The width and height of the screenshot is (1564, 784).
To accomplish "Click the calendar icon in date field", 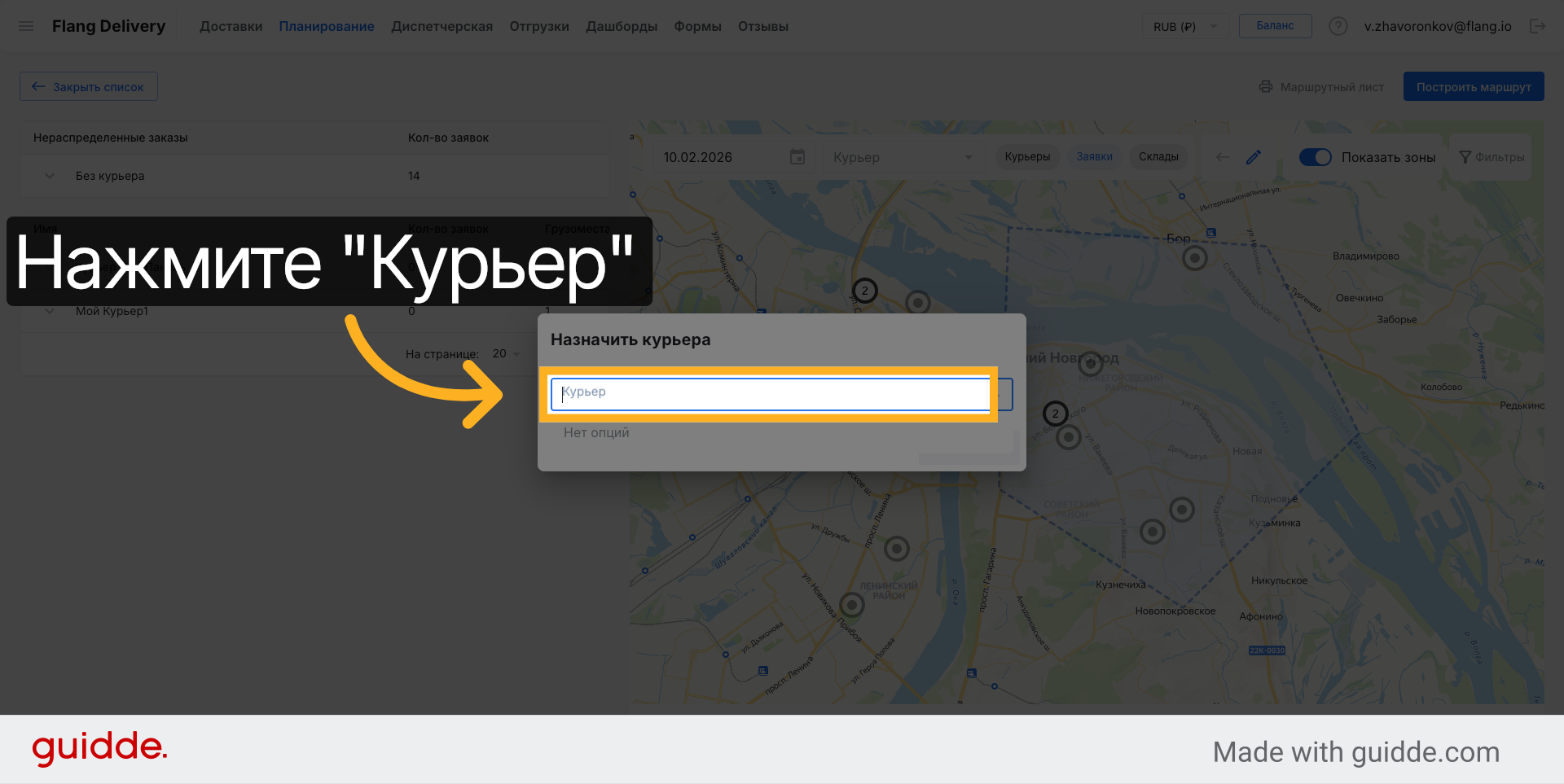I will [x=797, y=157].
